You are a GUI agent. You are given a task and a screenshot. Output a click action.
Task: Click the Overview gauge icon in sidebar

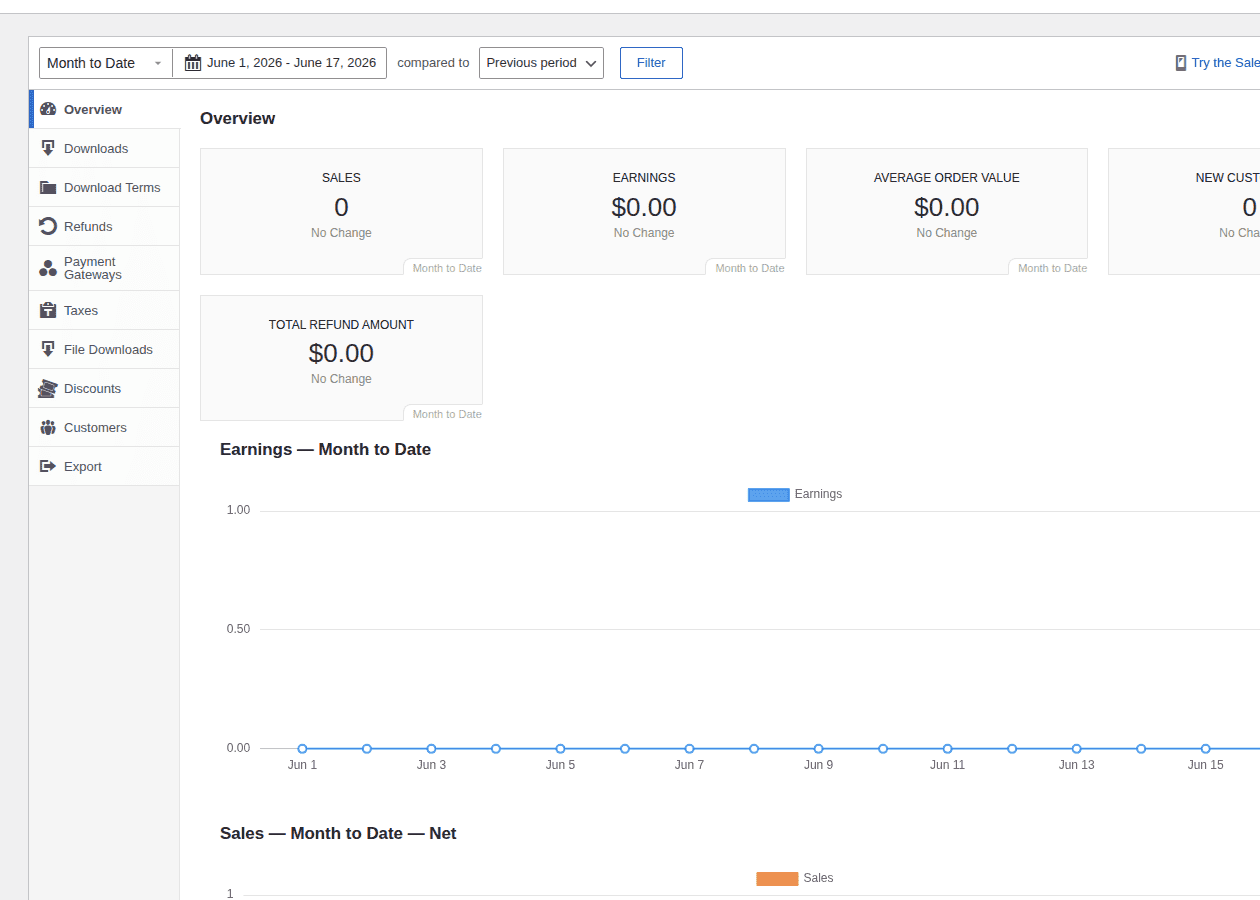point(48,109)
